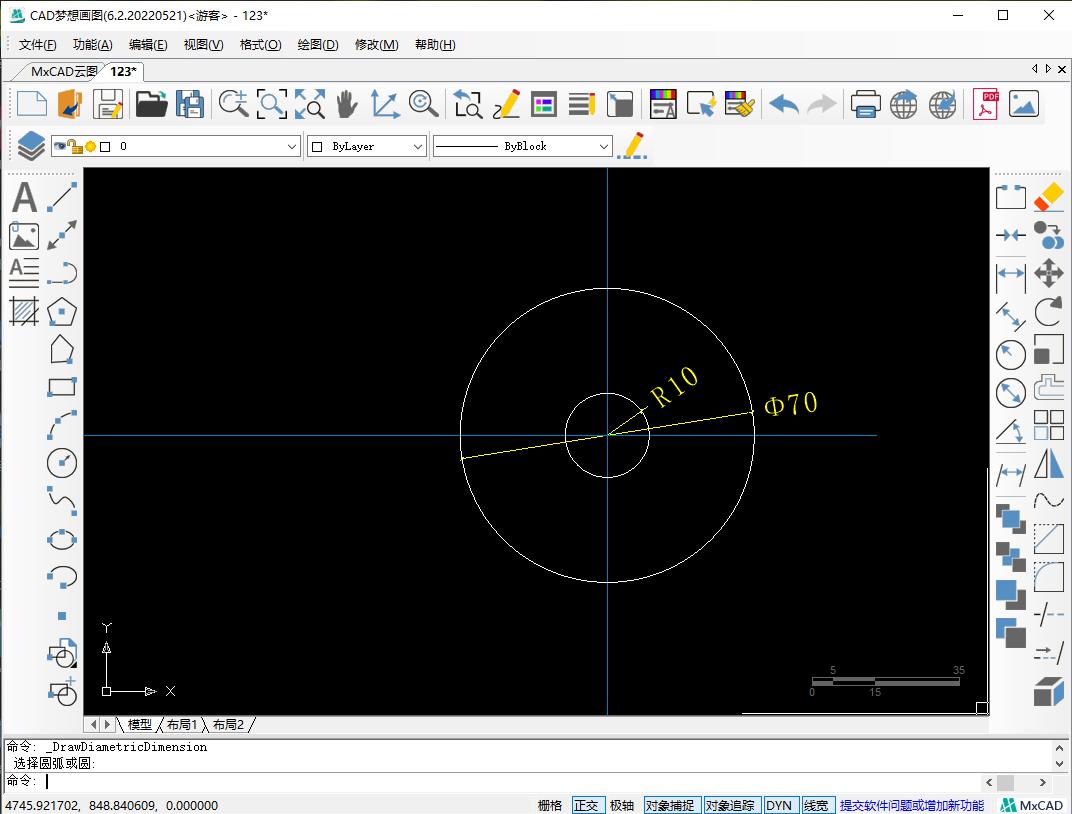The height and width of the screenshot is (814, 1072).
Task: Switch to the 布局1 layout tab
Action: [x=182, y=724]
